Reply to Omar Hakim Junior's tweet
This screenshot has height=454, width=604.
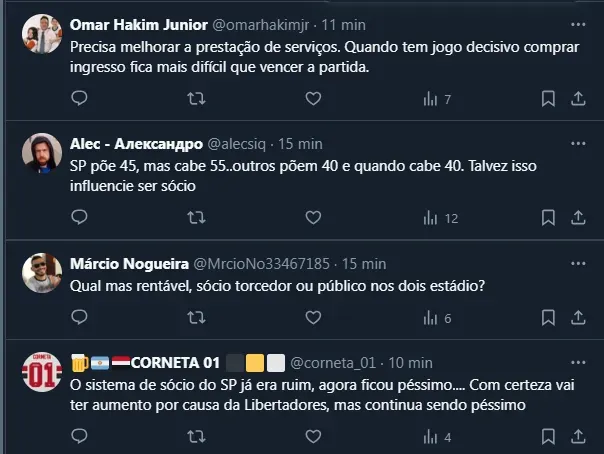point(80,99)
